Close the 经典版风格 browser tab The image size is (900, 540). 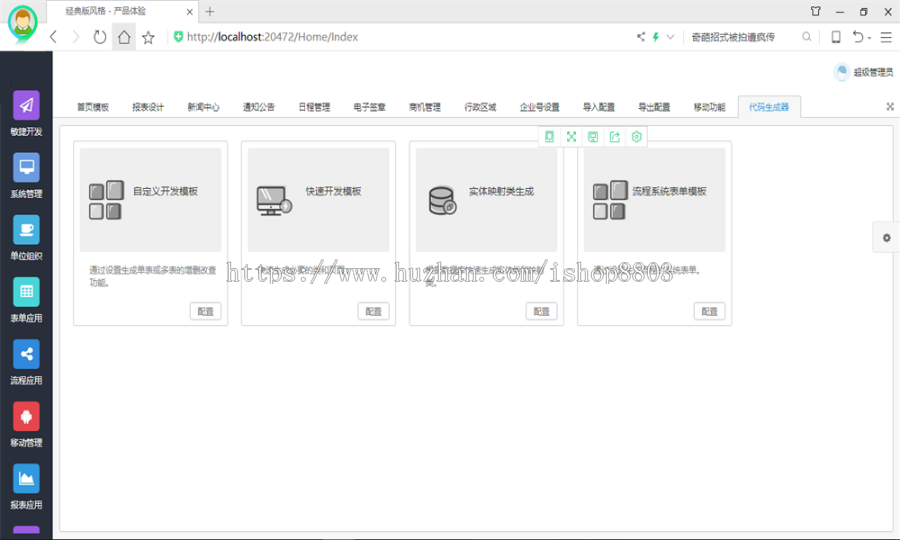pos(189,11)
